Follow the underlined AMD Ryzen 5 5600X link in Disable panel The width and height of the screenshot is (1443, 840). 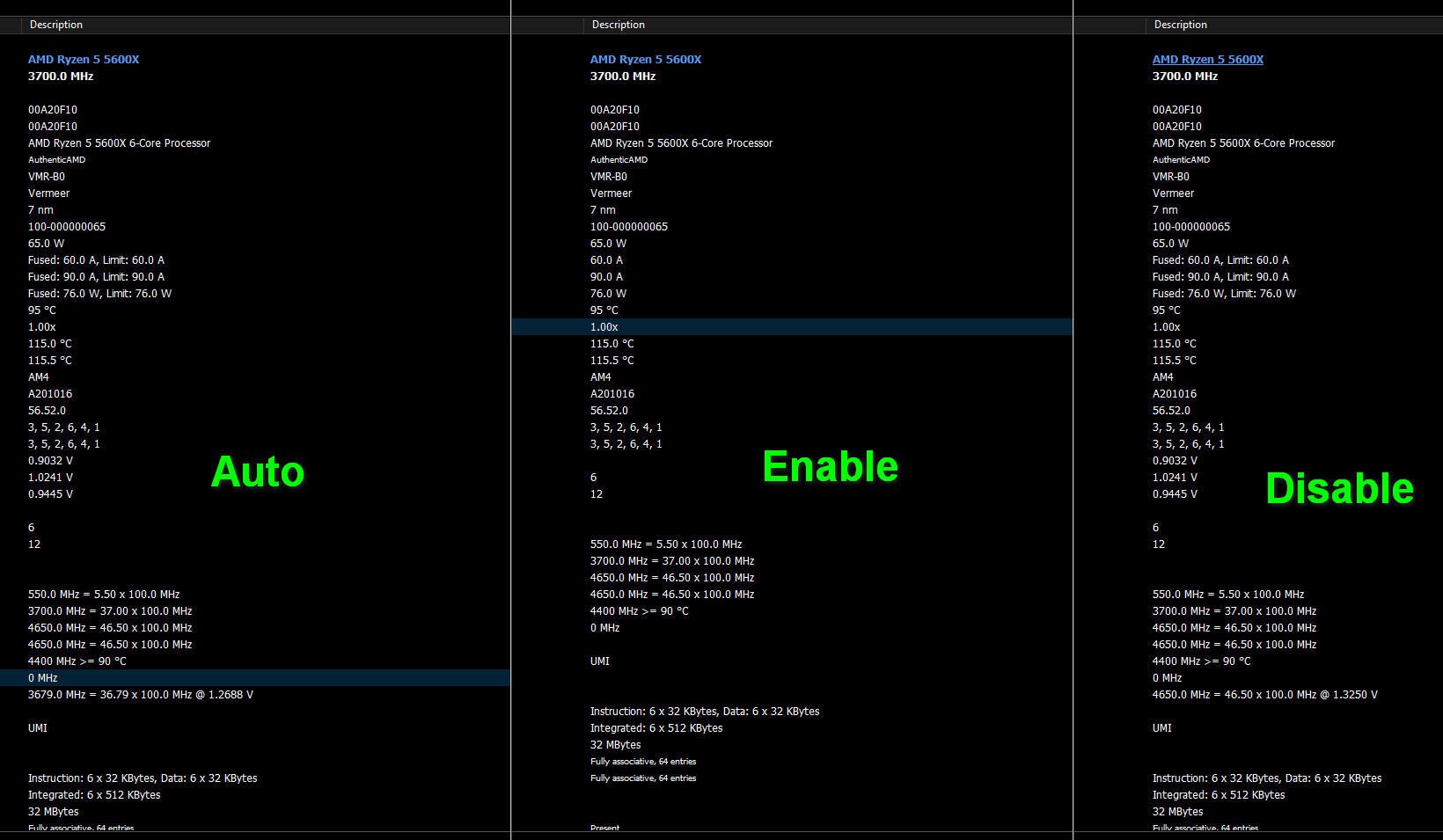[x=1208, y=60]
